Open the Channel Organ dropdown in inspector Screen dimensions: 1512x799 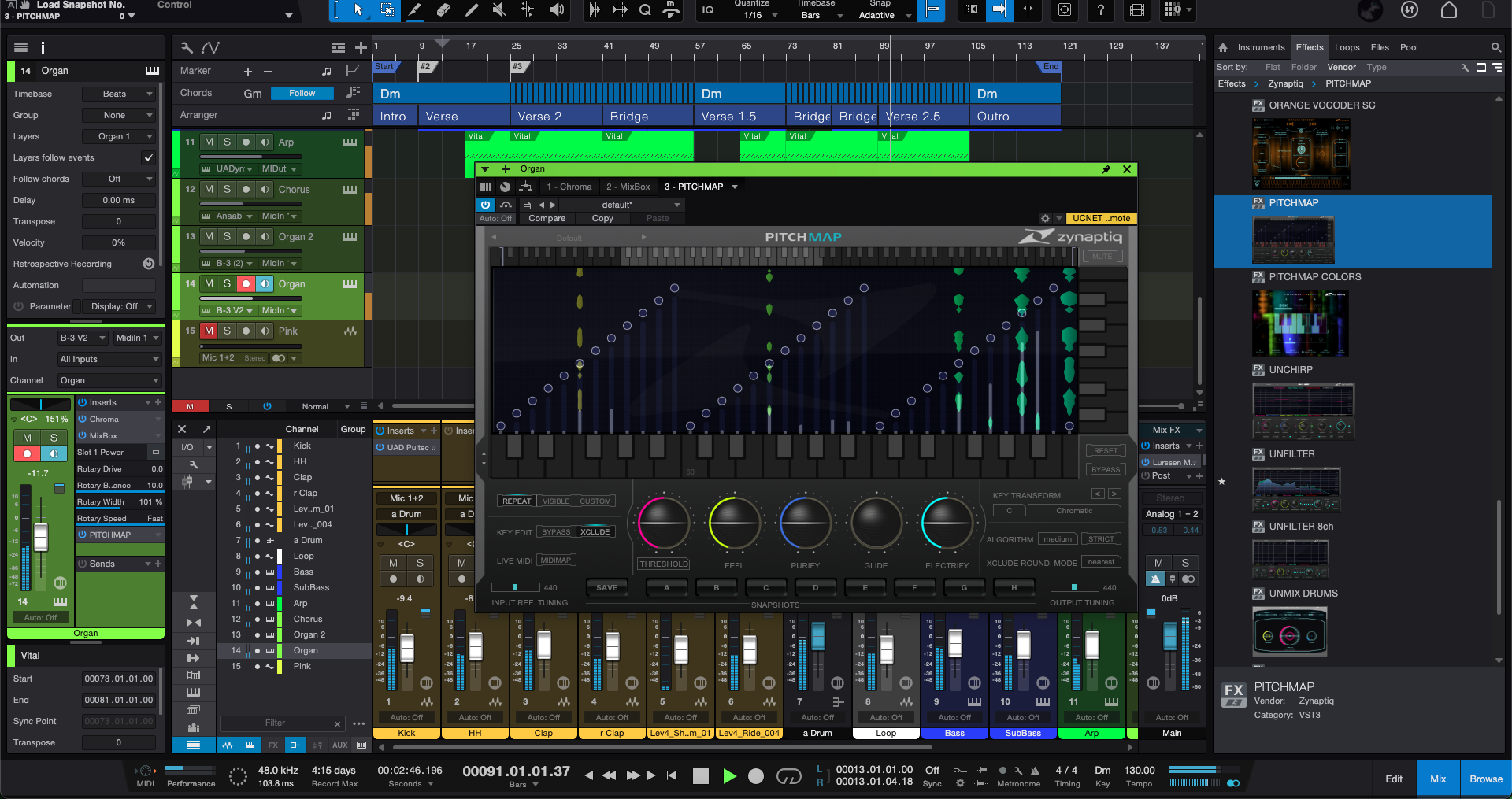click(109, 380)
